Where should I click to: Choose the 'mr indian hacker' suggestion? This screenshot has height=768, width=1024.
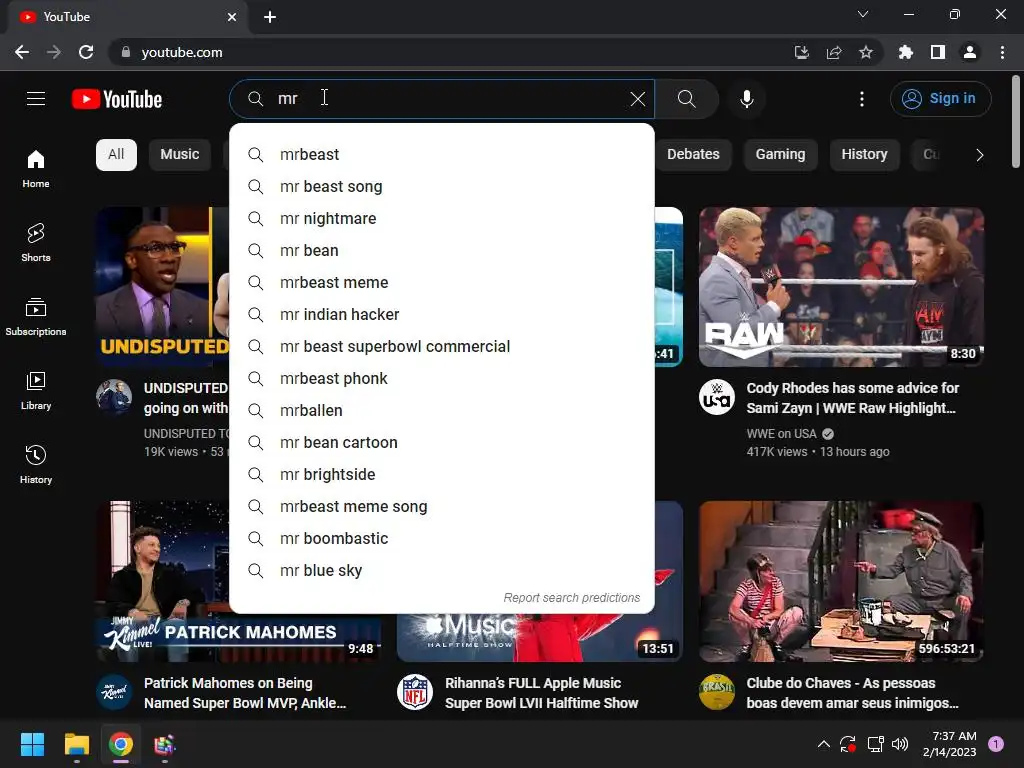tap(442, 314)
